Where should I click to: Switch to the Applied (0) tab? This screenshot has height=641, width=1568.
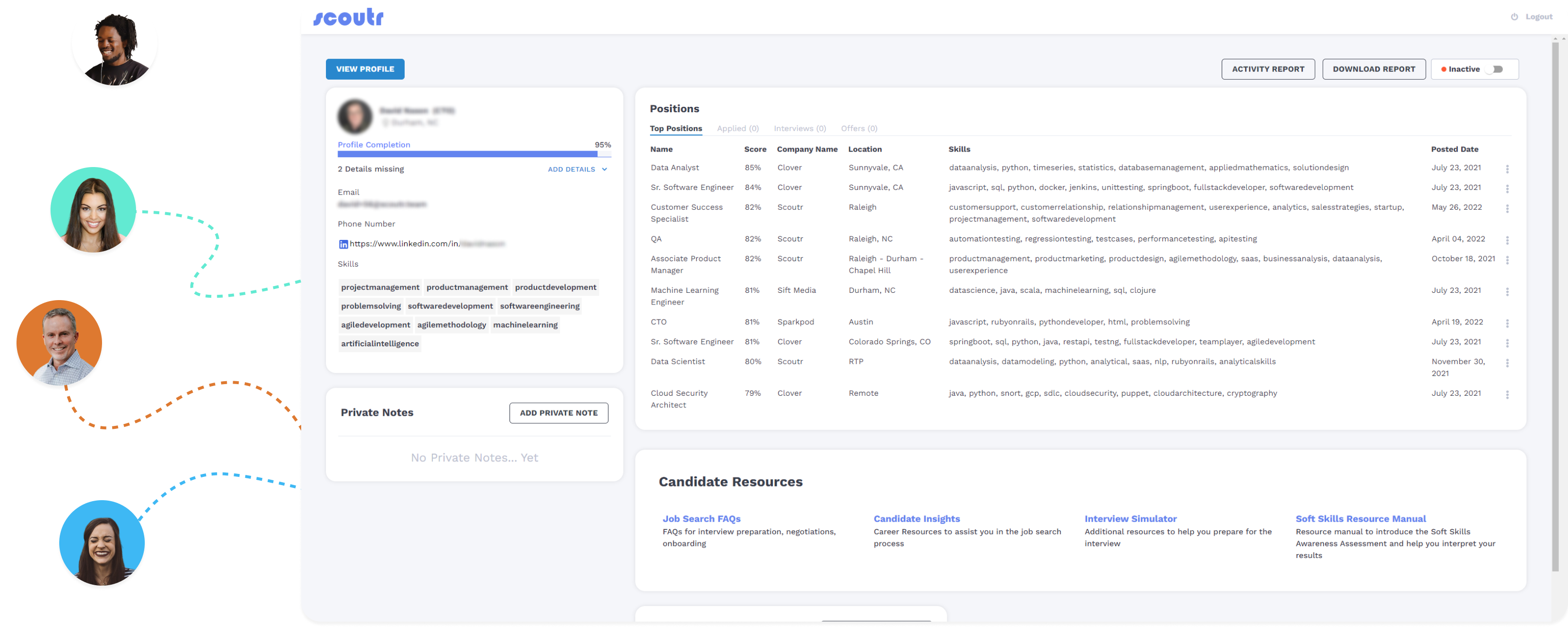tap(737, 129)
